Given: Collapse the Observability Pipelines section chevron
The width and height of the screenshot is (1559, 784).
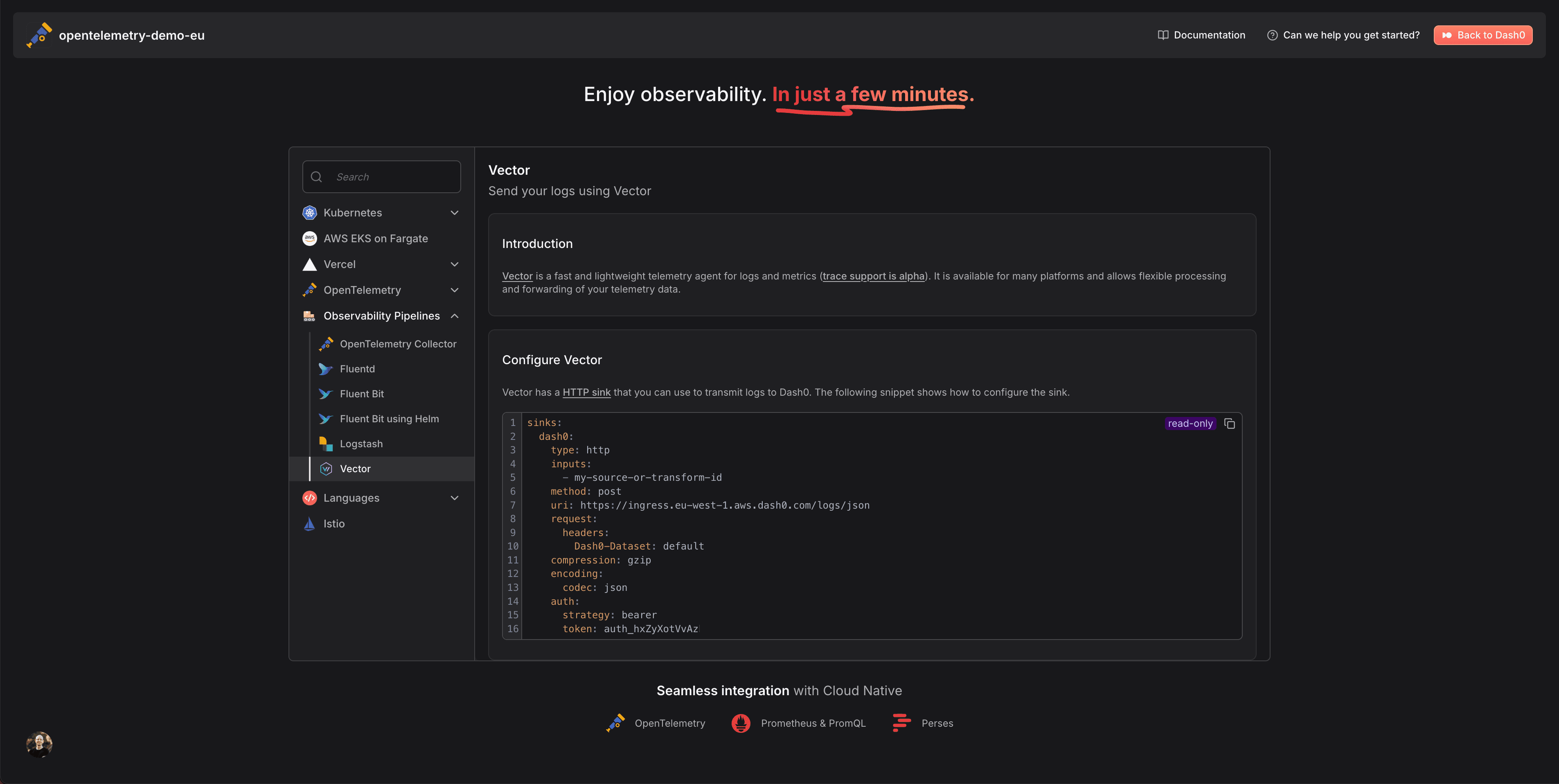Looking at the screenshot, I should click(x=455, y=316).
